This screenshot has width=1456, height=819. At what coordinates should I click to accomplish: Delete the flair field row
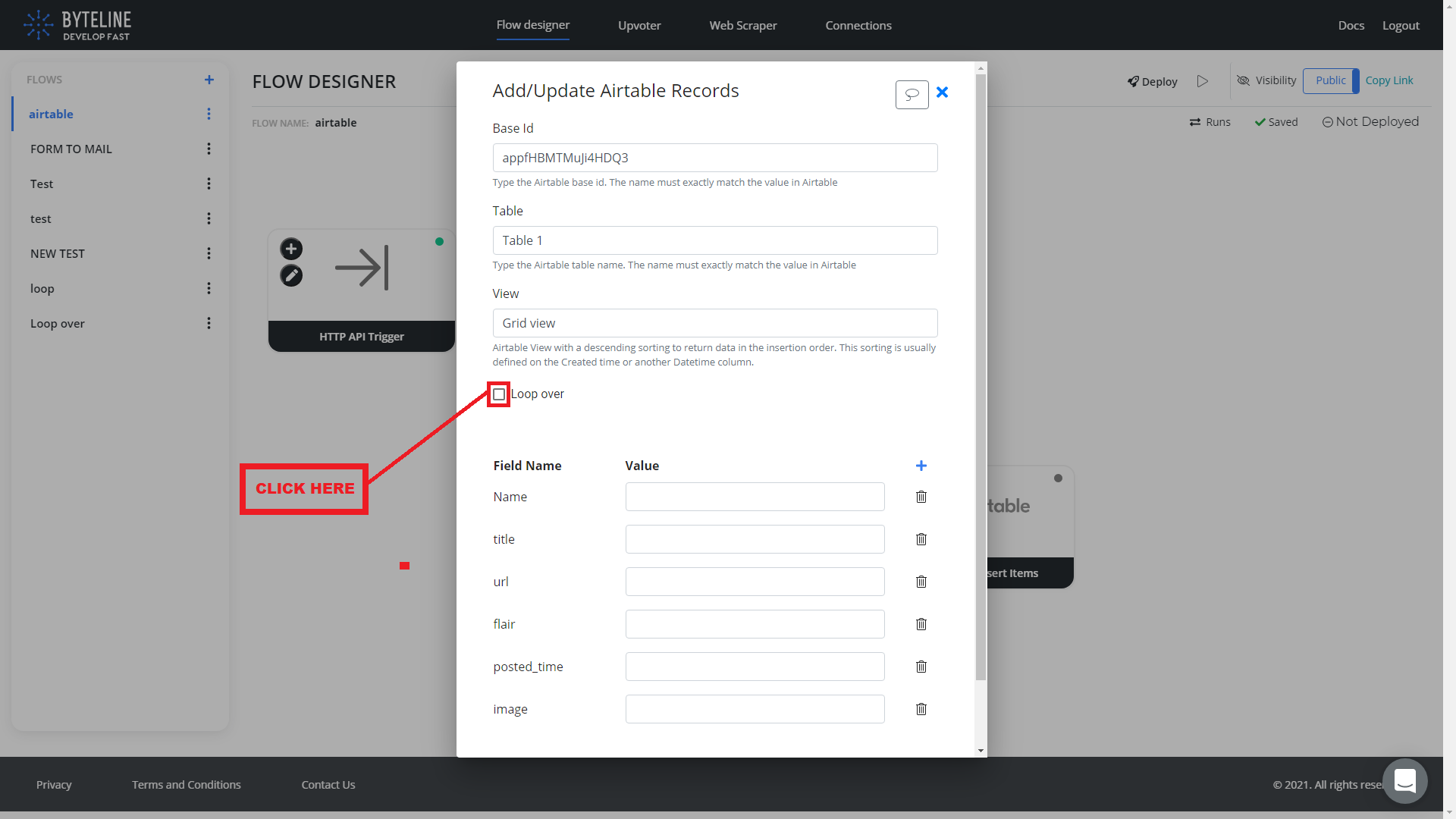tap(921, 624)
